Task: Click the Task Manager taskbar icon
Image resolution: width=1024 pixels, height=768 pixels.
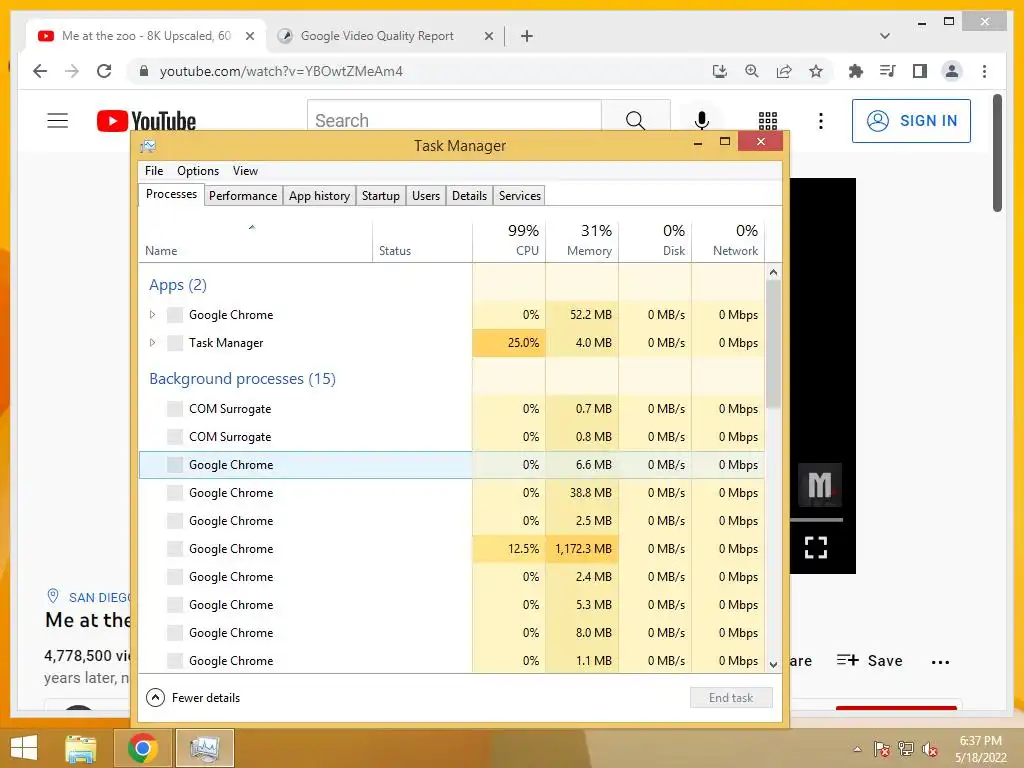Action: (205, 748)
